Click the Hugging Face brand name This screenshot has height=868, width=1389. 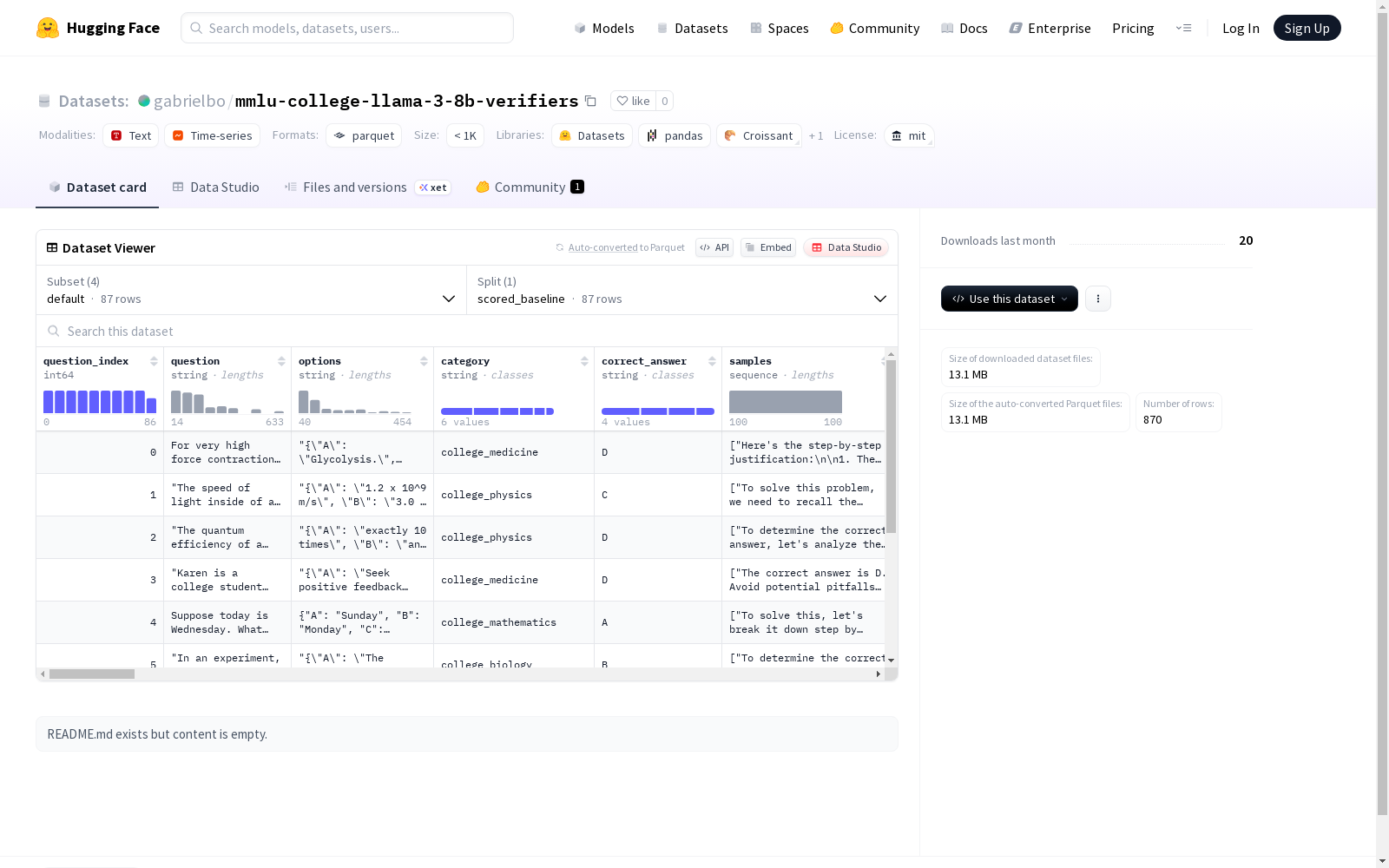click(113, 28)
